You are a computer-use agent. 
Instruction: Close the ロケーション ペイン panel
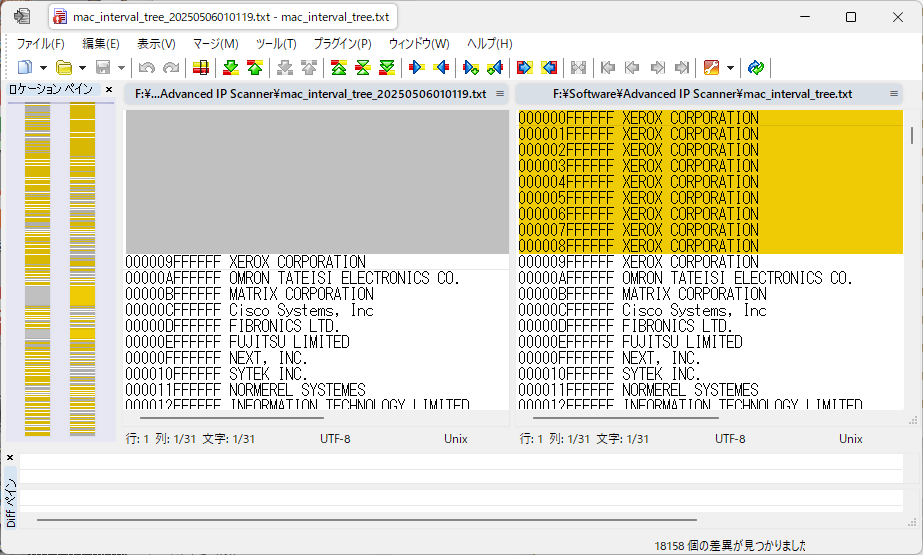coord(109,89)
